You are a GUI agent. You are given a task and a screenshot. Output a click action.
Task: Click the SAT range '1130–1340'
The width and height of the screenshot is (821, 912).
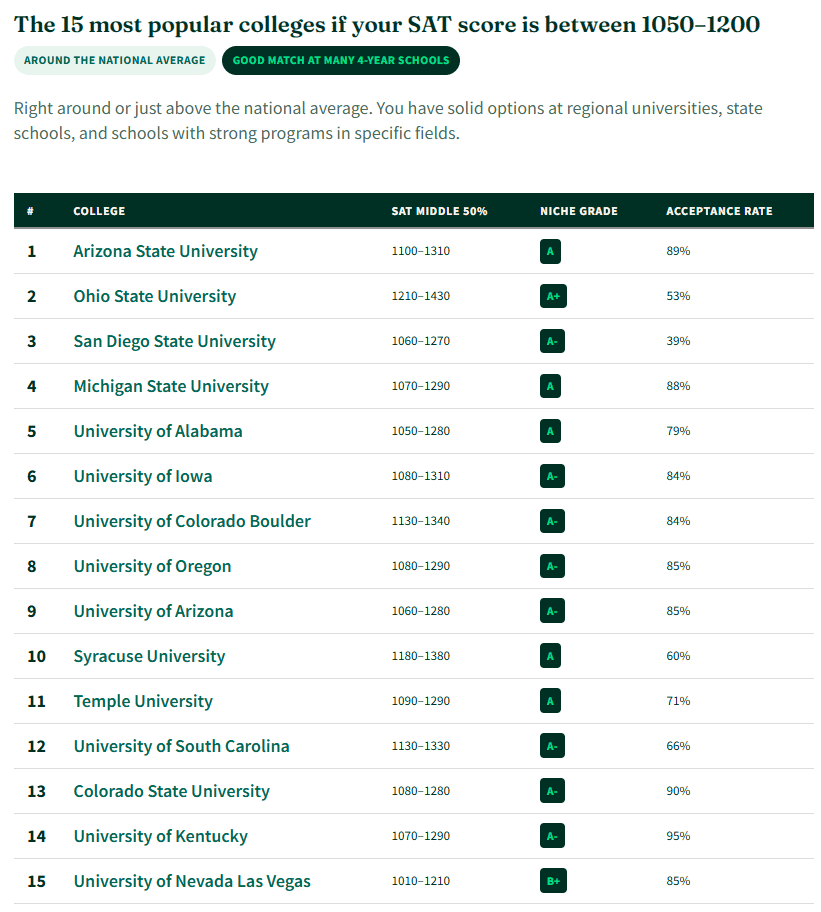[420, 521]
